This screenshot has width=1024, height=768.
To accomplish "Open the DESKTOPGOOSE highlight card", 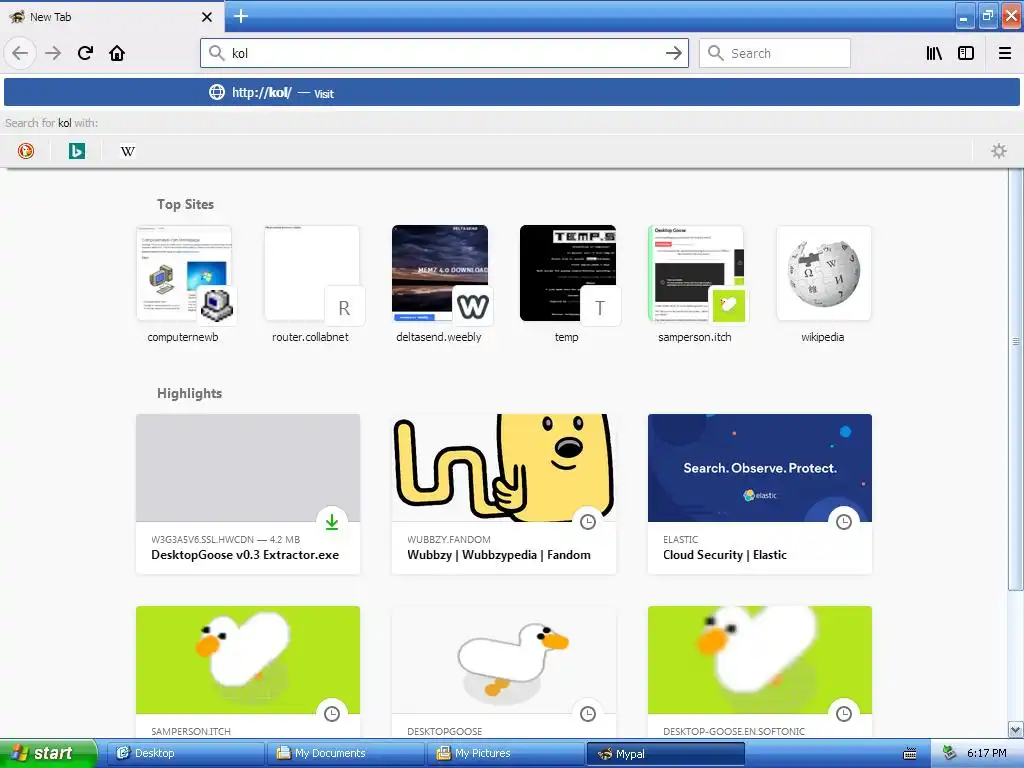I will 504,672.
